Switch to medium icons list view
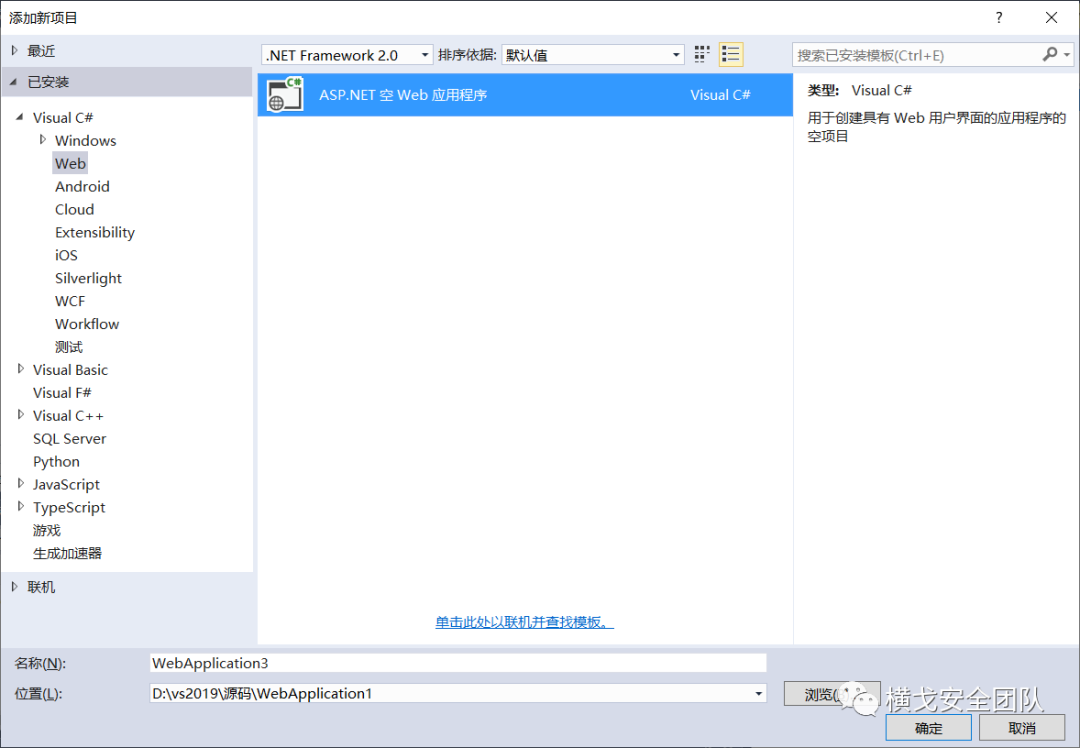The width and height of the screenshot is (1080, 748). point(731,54)
